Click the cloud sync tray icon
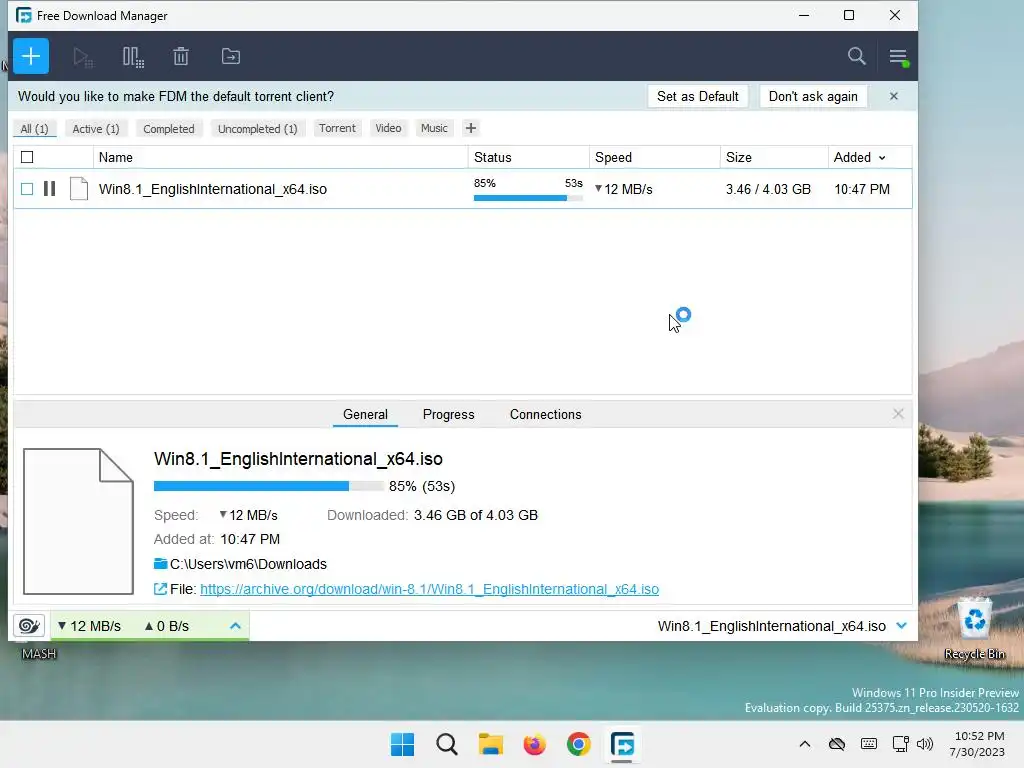The width and height of the screenshot is (1024, 768). pyautogui.click(x=837, y=744)
